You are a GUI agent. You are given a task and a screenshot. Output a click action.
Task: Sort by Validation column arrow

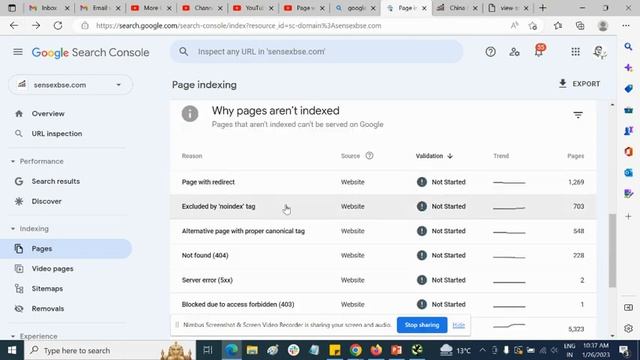[x=450, y=156]
